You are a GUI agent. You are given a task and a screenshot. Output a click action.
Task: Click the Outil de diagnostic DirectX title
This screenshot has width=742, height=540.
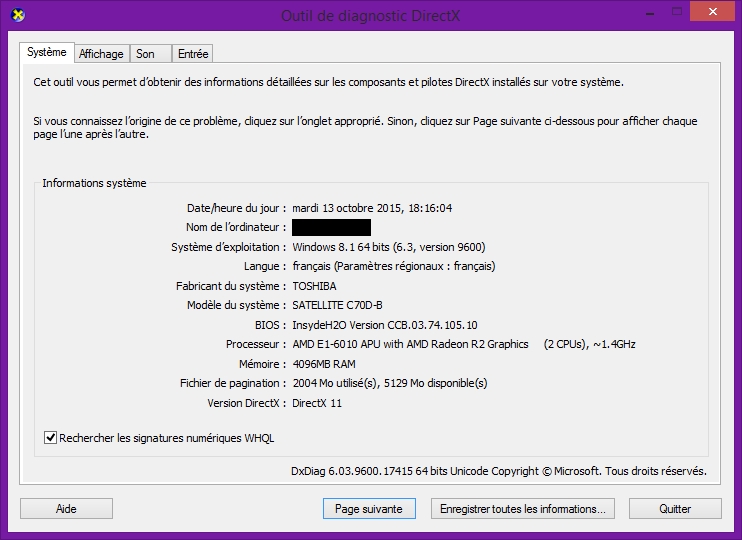(x=370, y=16)
